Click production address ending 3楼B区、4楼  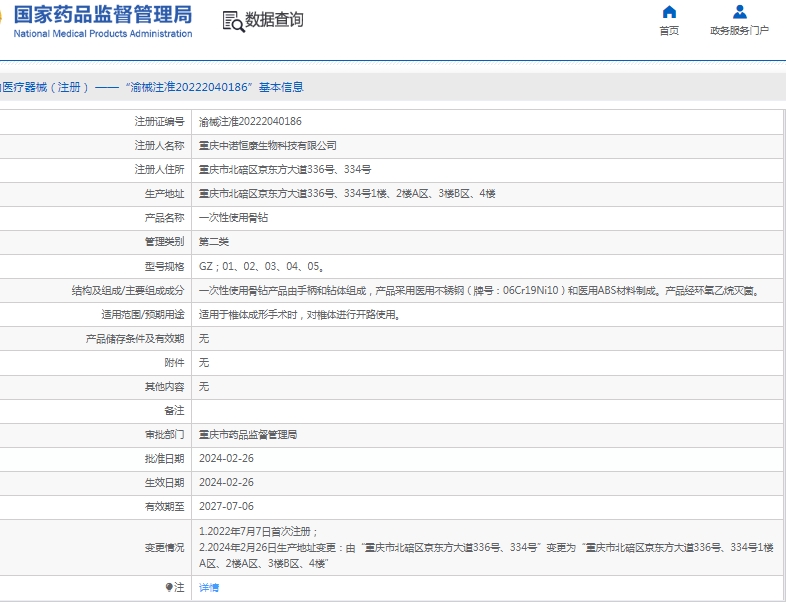tap(347, 193)
